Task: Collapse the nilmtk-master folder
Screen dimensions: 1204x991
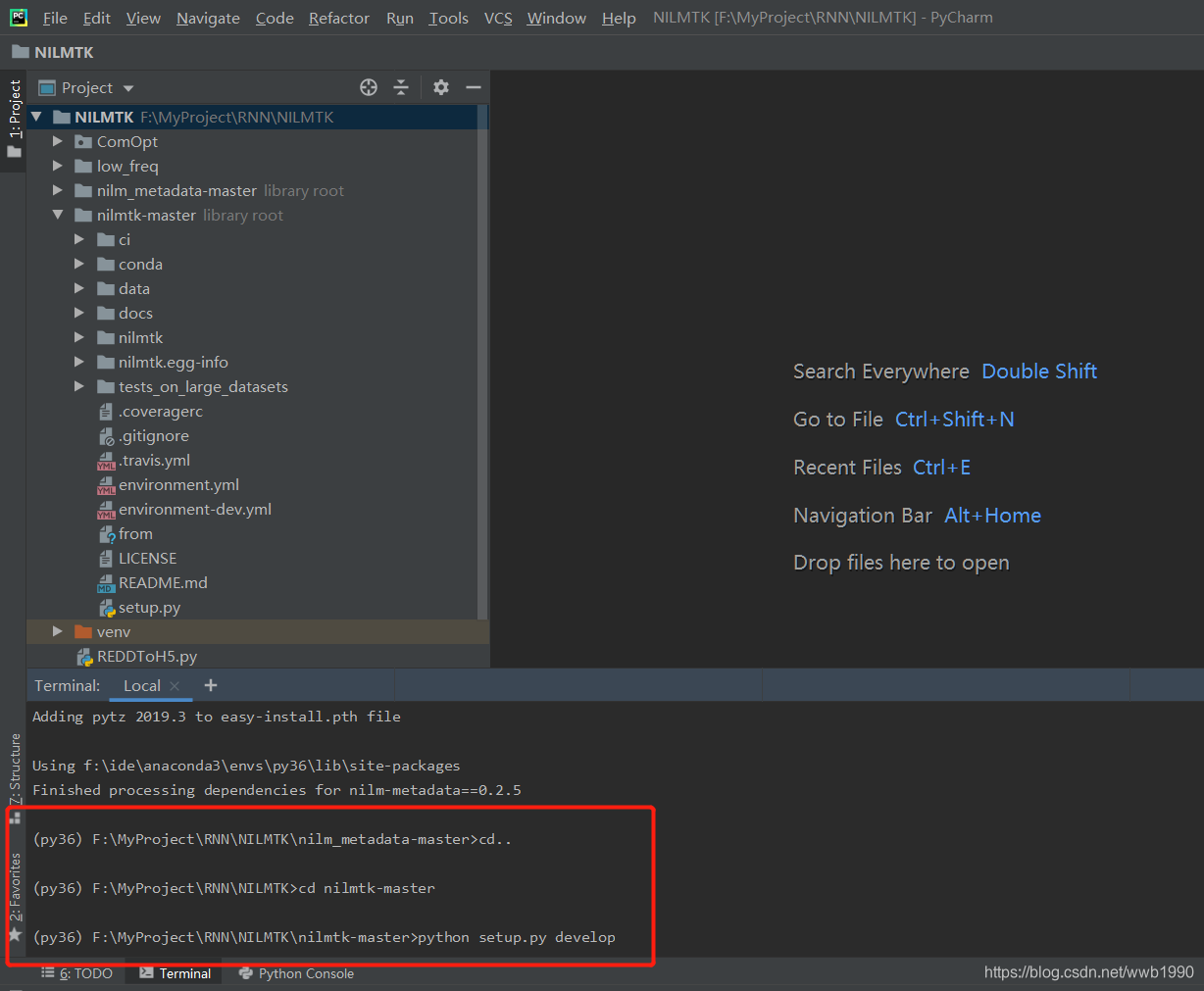Action: (x=58, y=215)
